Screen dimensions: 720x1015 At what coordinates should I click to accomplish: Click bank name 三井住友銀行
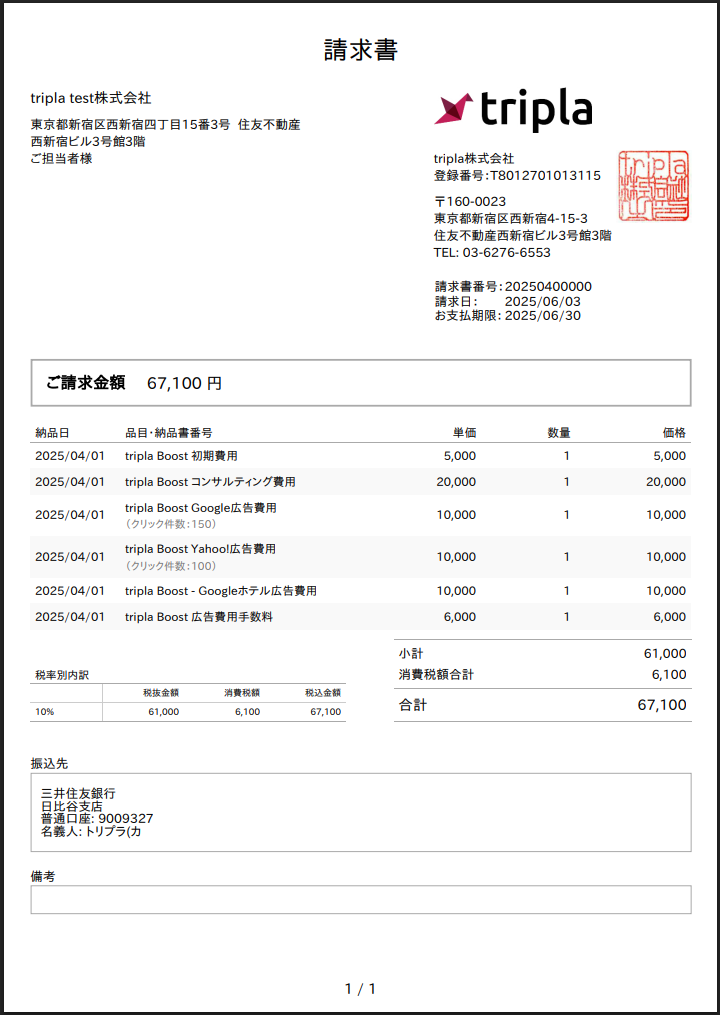click(78, 793)
